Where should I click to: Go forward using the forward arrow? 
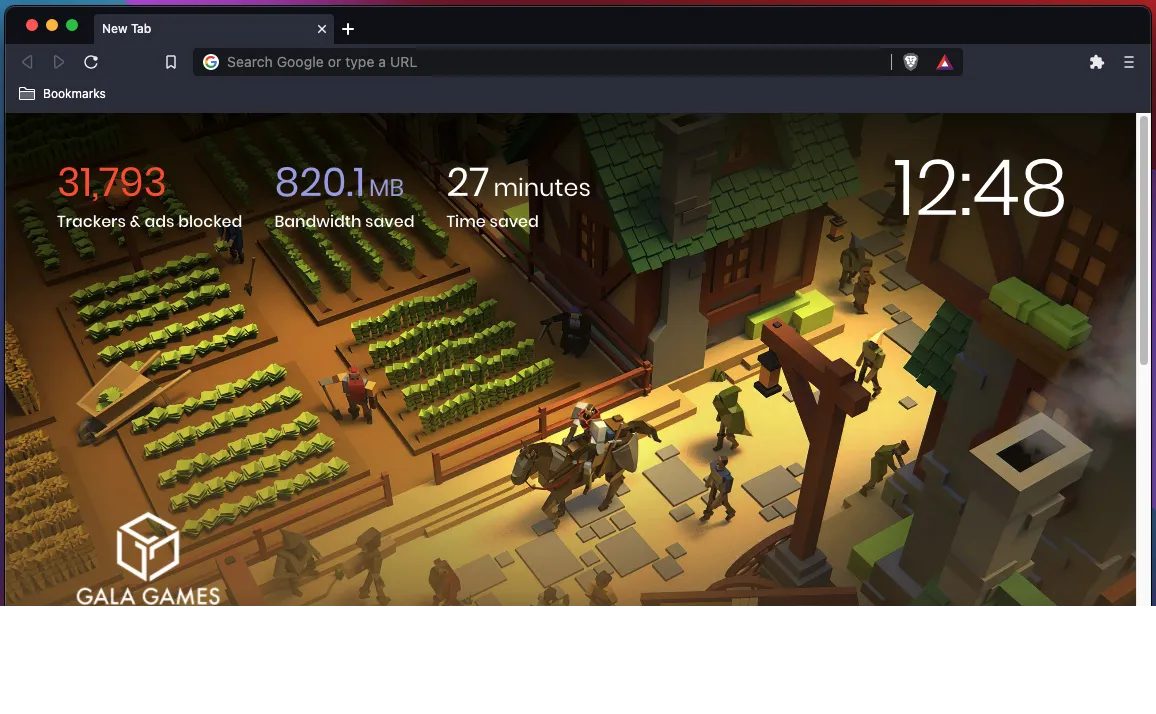tap(59, 62)
